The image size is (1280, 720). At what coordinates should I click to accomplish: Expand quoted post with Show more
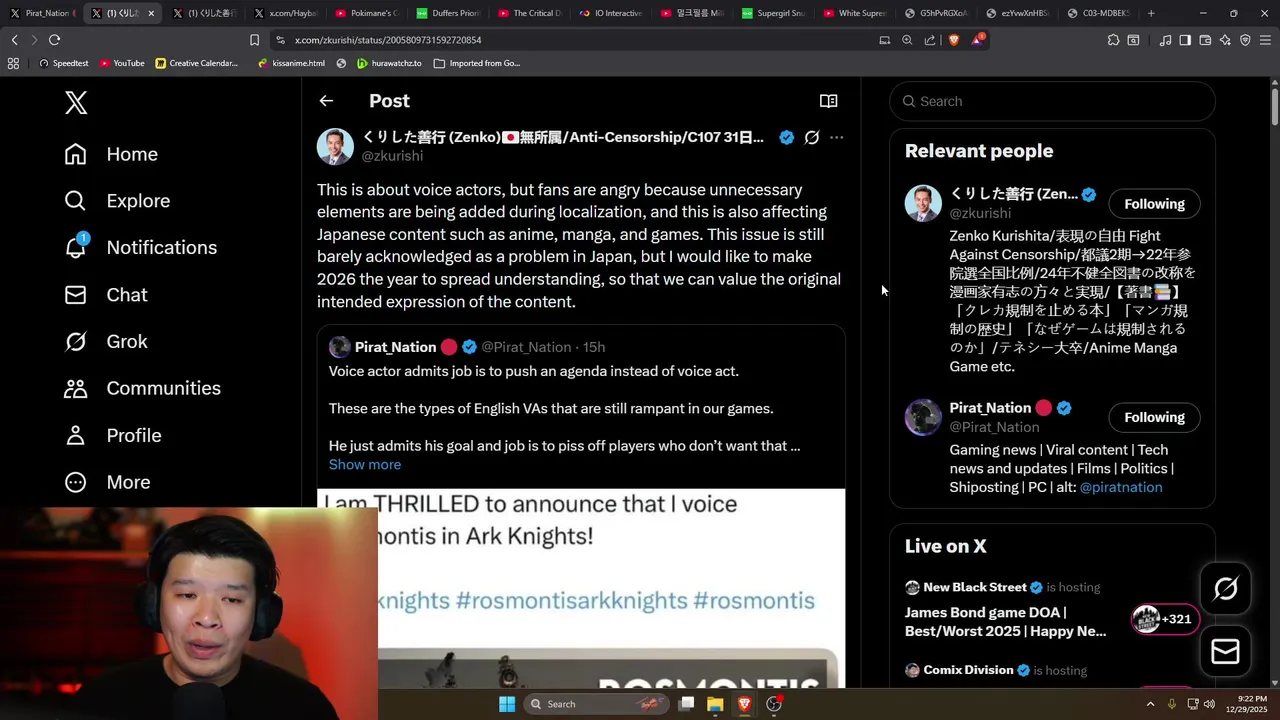365,464
